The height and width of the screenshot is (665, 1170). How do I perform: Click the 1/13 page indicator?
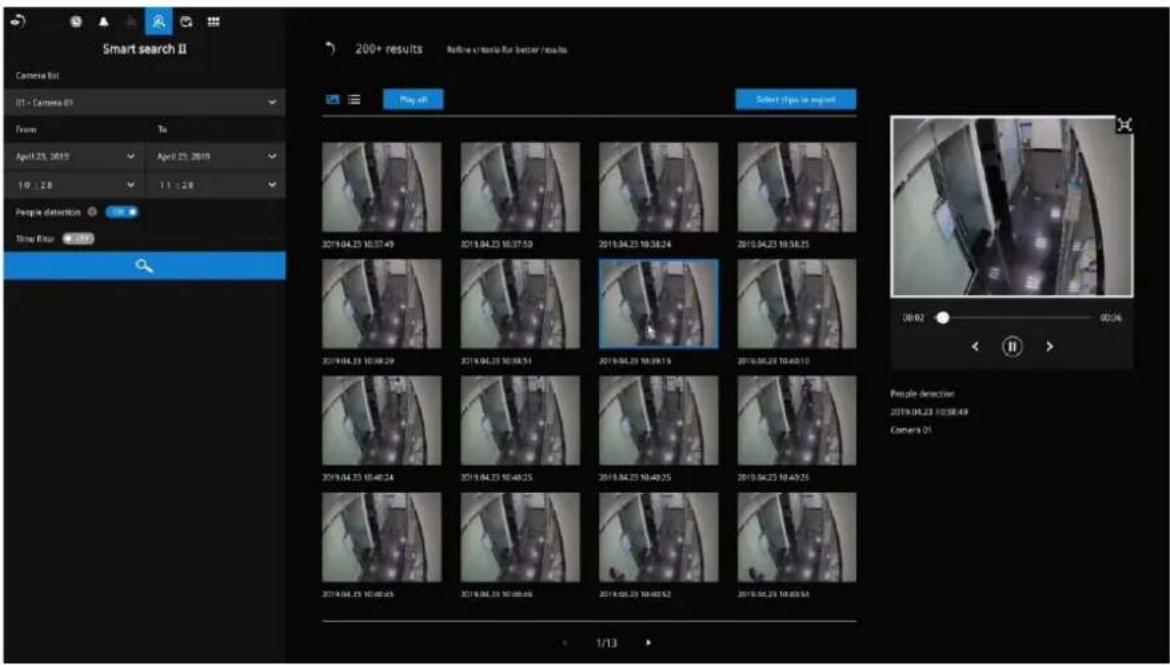tap(607, 643)
